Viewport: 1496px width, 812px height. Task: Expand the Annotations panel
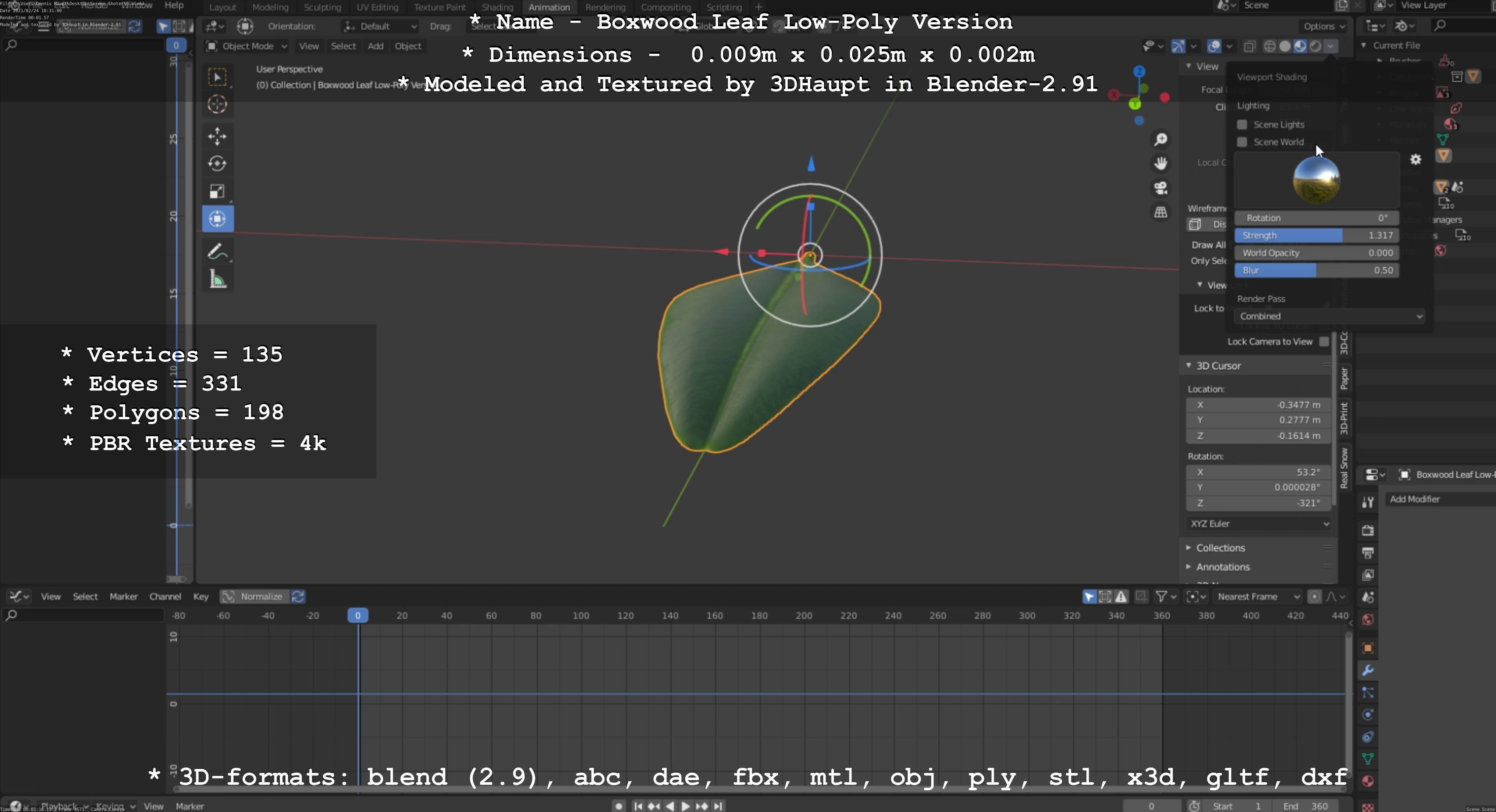point(1222,567)
